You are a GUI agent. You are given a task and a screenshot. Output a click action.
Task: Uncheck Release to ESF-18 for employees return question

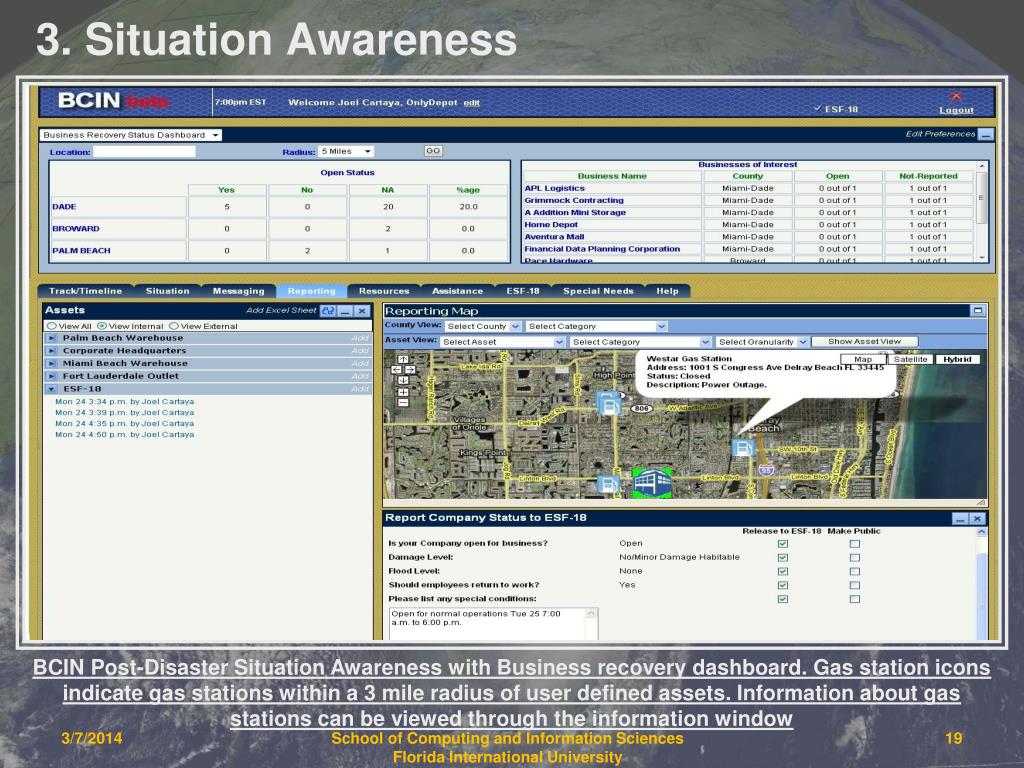tap(783, 585)
